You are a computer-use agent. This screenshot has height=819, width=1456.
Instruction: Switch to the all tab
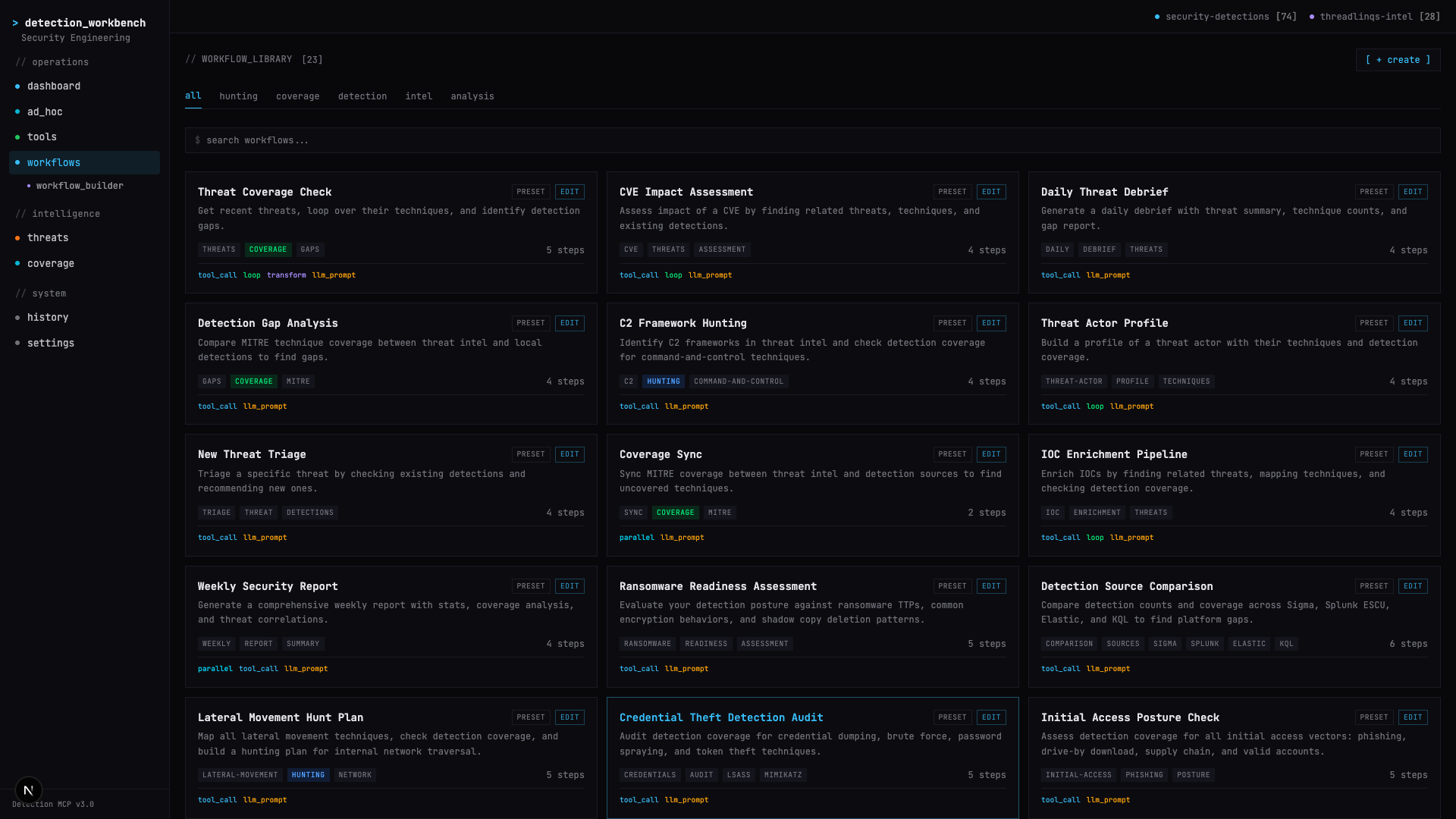point(193,96)
